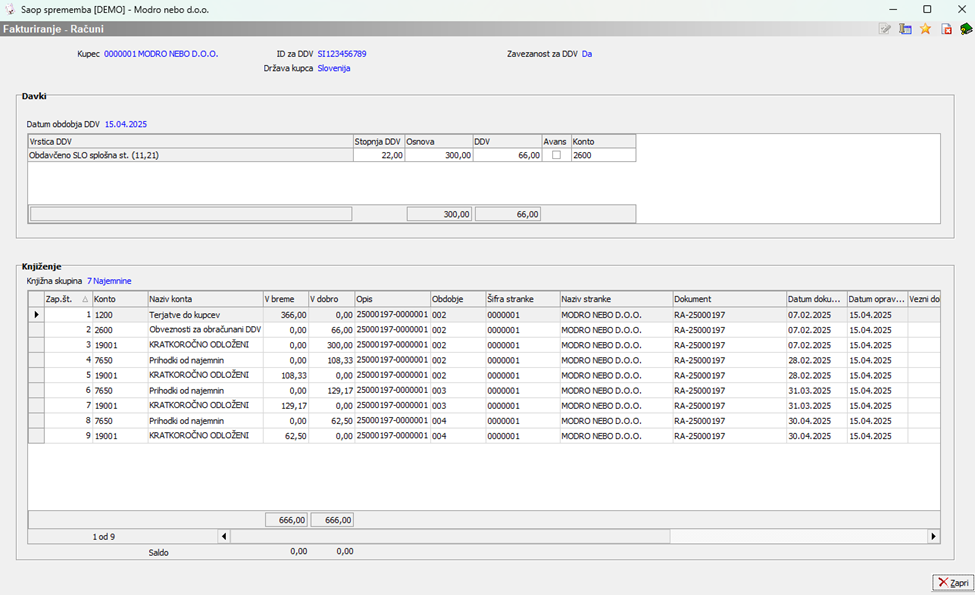Viewport: 975px width, 595px height.
Task: Click the 7 Najemnine booking group link
Action: tap(109, 281)
